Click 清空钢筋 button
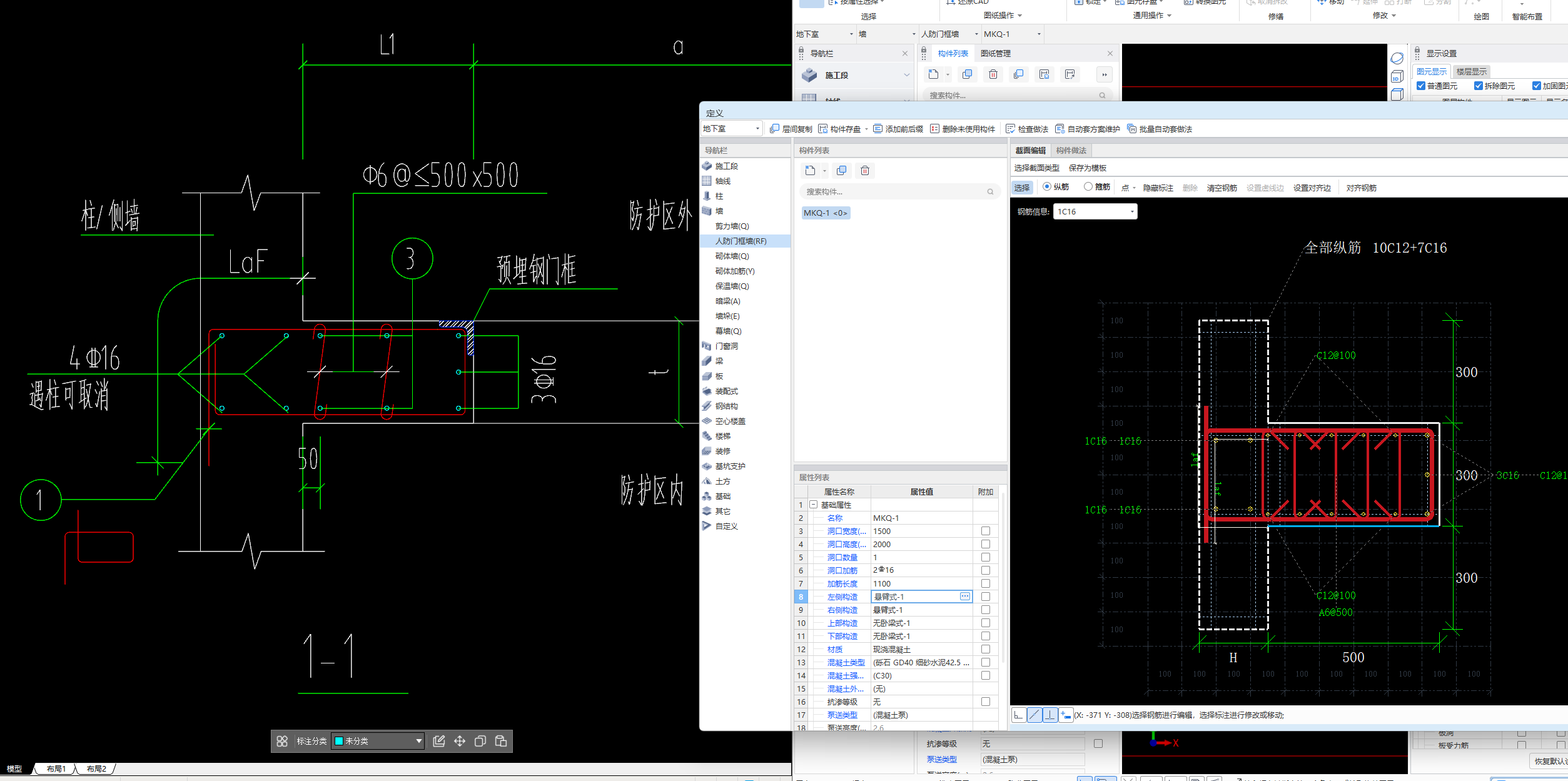Image resolution: width=1568 pixels, height=781 pixels. pos(1222,188)
